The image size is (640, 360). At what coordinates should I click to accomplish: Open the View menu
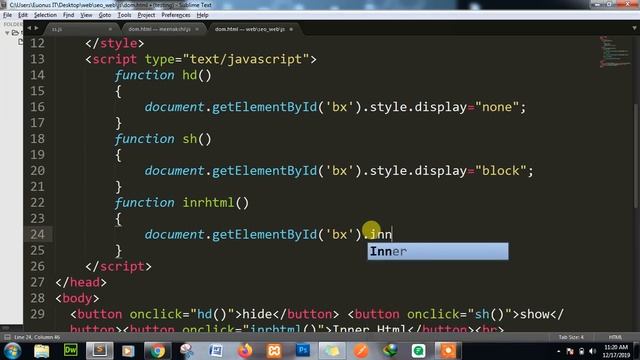coord(86,15)
